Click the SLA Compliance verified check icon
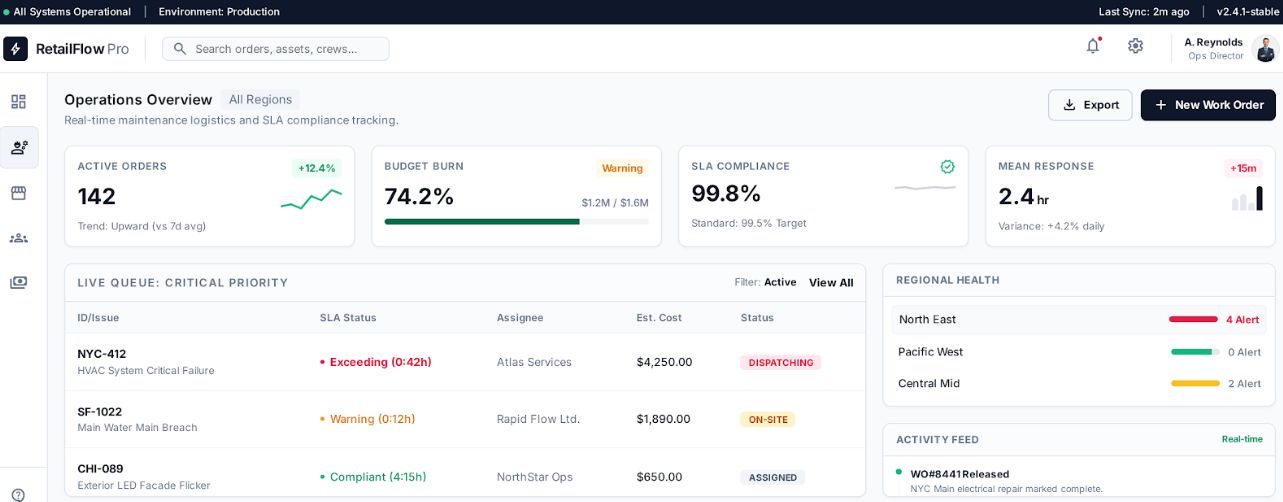This screenshot has width=1283, height=502. click(x=948, y=167)
